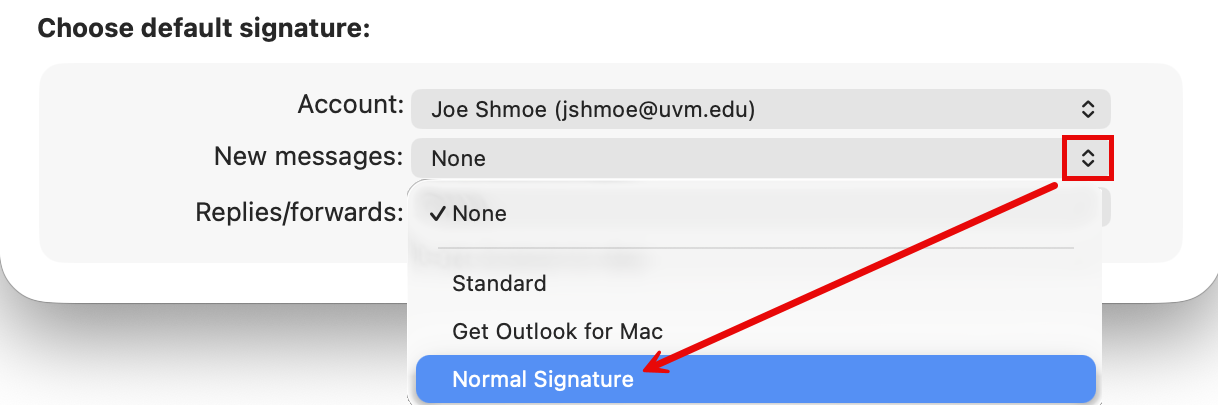The width and height of the screenshot is (1218, 405).
Task: Click the Replies/forwards label
Action: 299,212
